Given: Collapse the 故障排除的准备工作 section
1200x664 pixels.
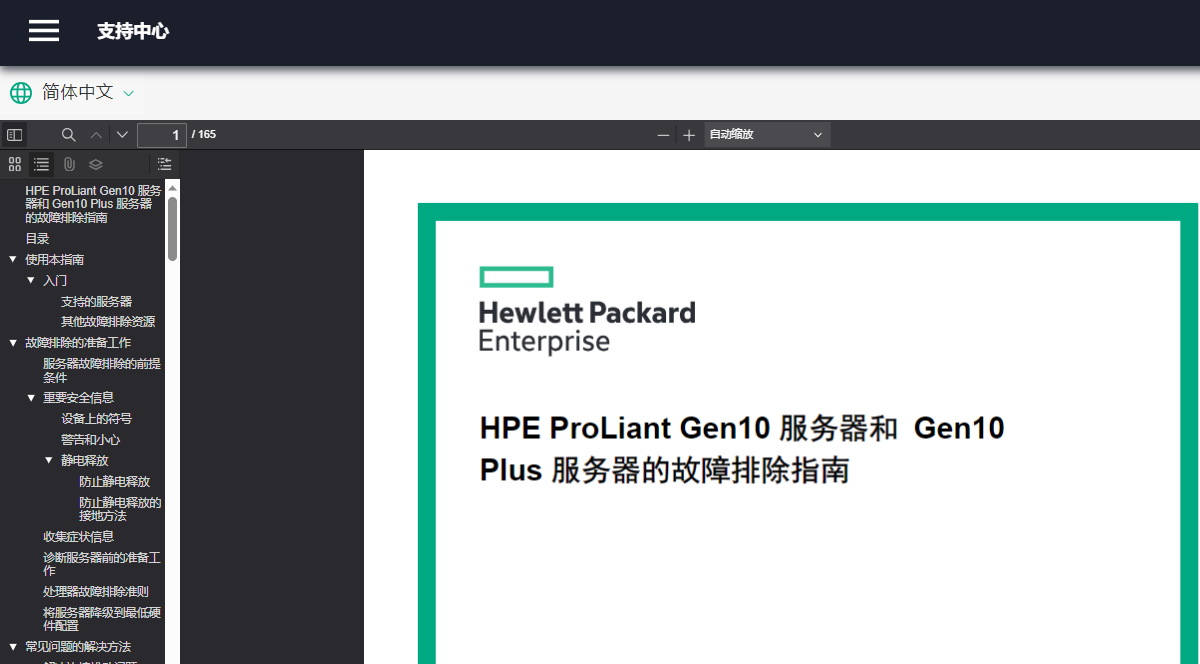Looking at the screenshot, I should tap(13, 343).
